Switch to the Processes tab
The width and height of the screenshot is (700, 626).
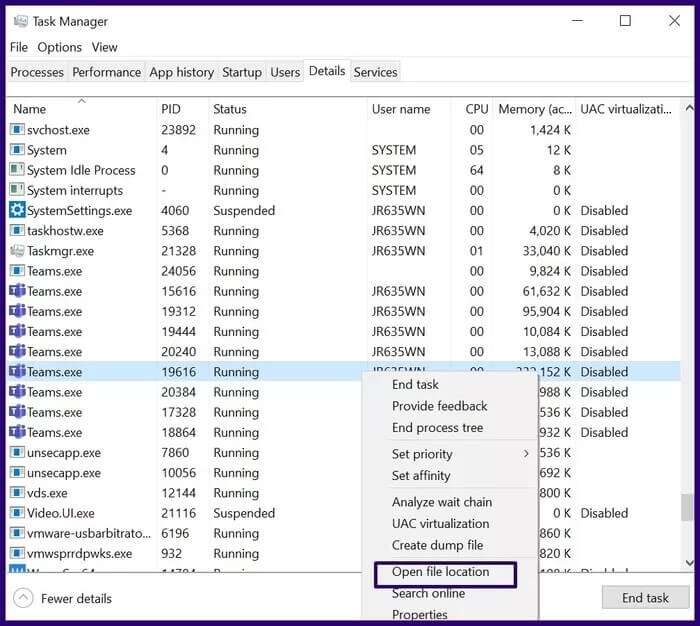37,72
